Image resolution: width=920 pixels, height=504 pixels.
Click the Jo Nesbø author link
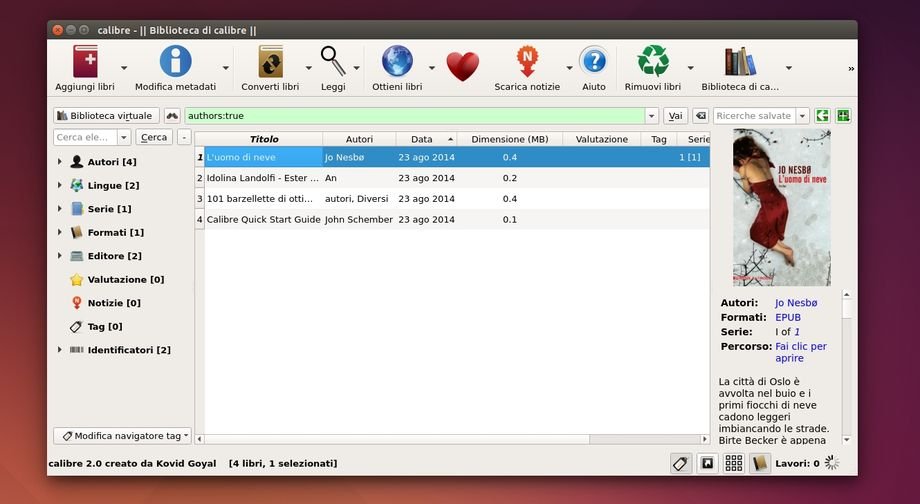(796, 302)
